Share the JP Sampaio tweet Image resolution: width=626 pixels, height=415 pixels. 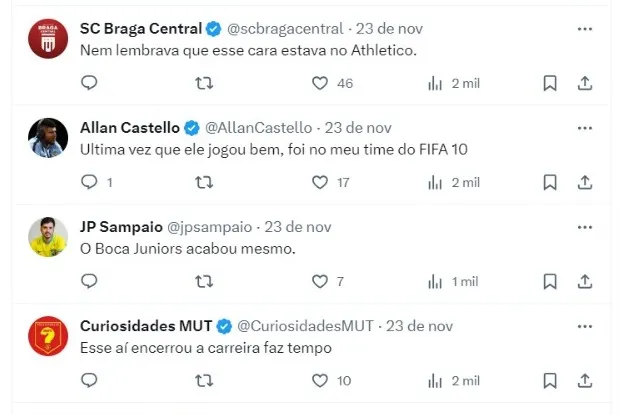point(586,281)
